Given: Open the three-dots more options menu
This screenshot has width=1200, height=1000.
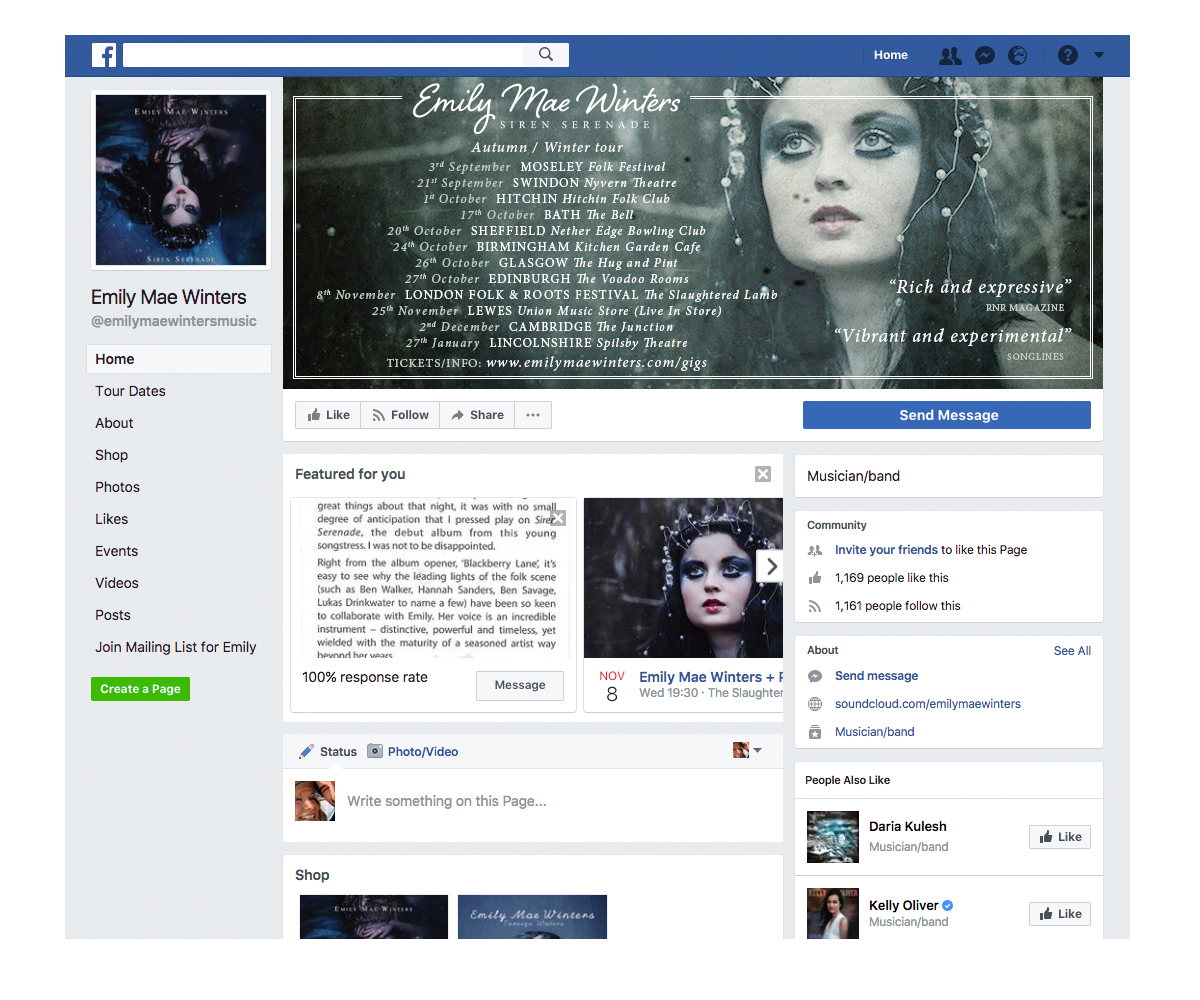Looking at the screenshot, I should click(x=533, y=415).
